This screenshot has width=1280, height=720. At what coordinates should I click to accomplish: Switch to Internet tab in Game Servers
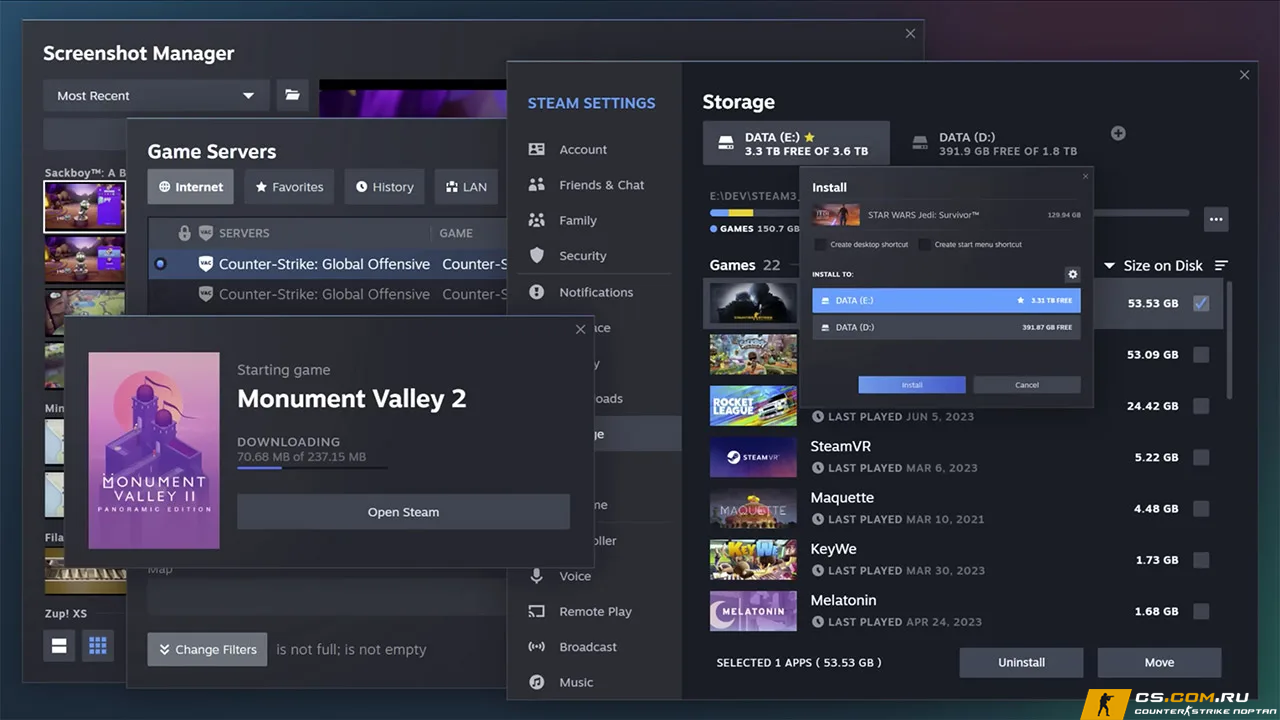[191, 187]
